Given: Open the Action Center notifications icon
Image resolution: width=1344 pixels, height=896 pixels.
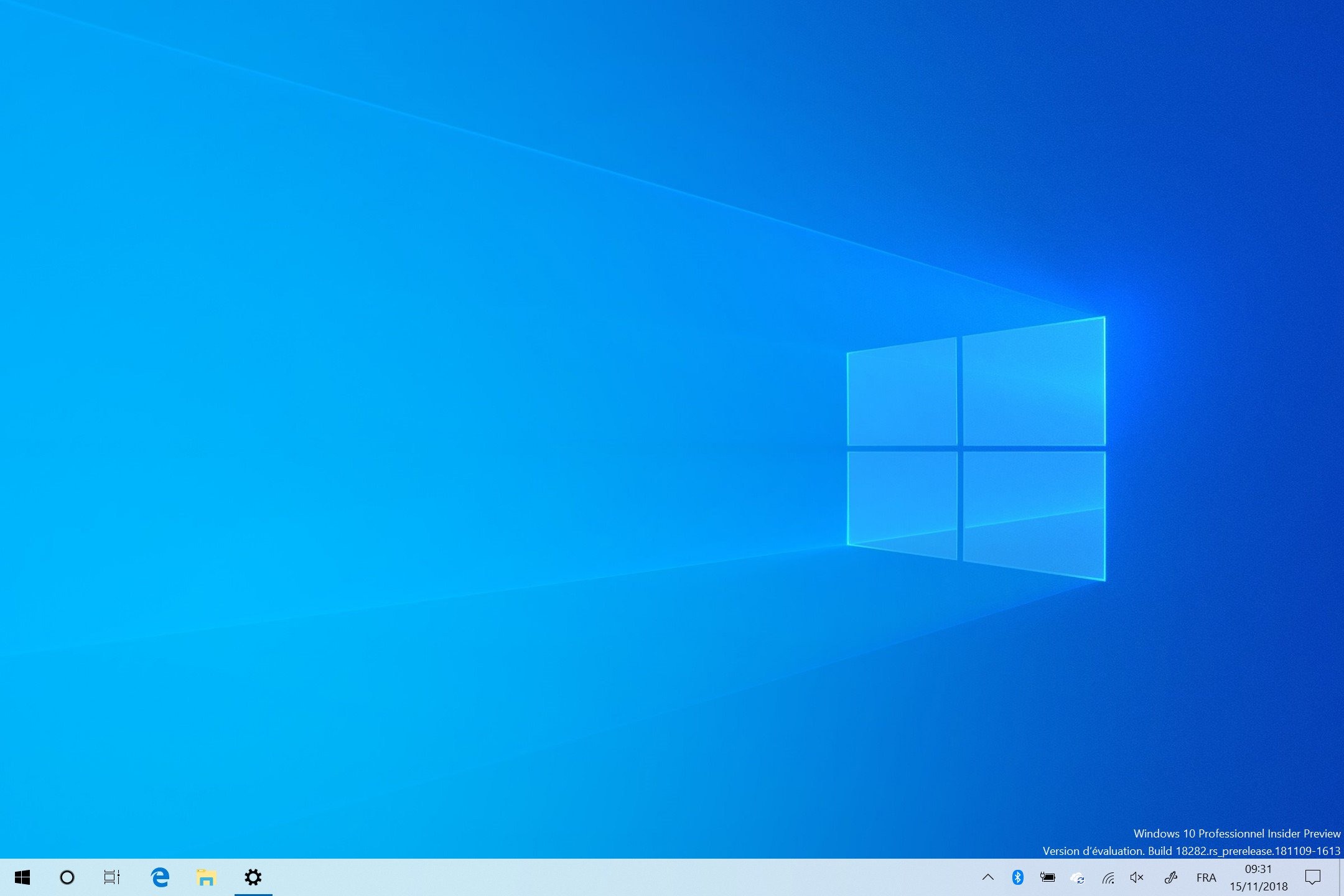Looking at the screenshot, I should point(1312,877).
